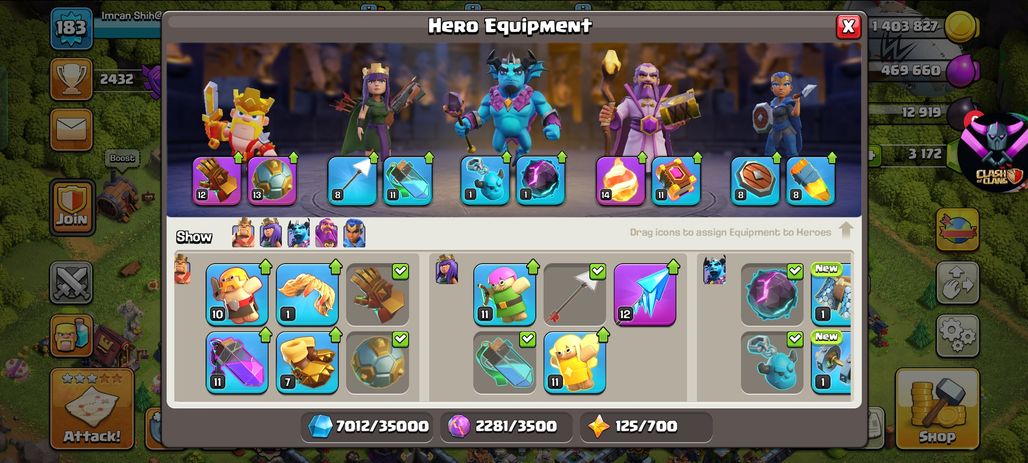The image size is (1028, 463).
Task: Toggle the Royal Champion show filter
Action: [354, 233]
